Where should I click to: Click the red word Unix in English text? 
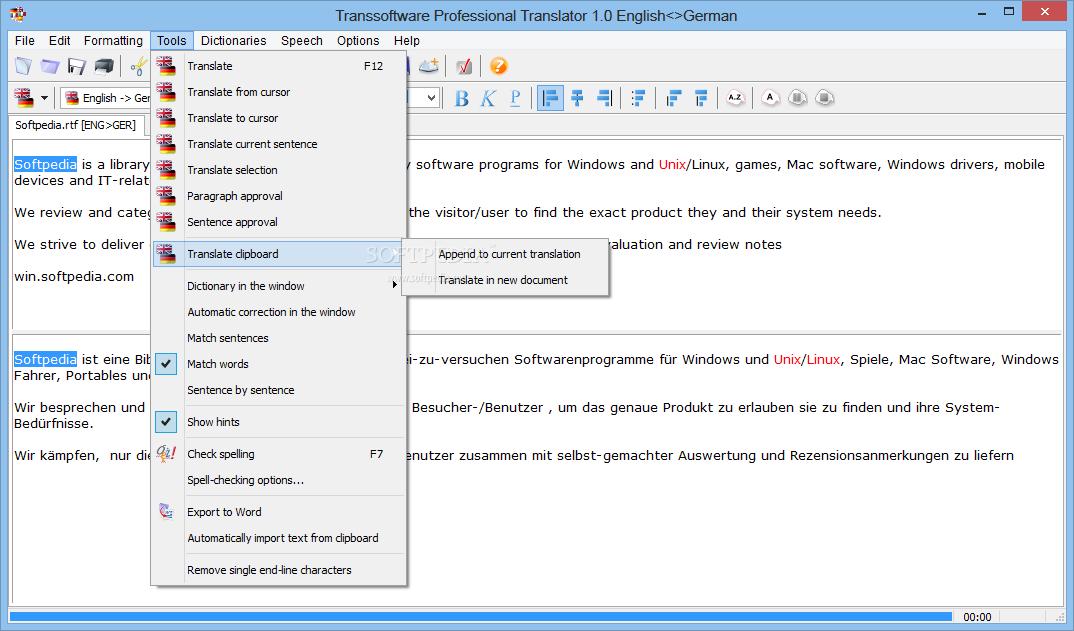point(673,164)
